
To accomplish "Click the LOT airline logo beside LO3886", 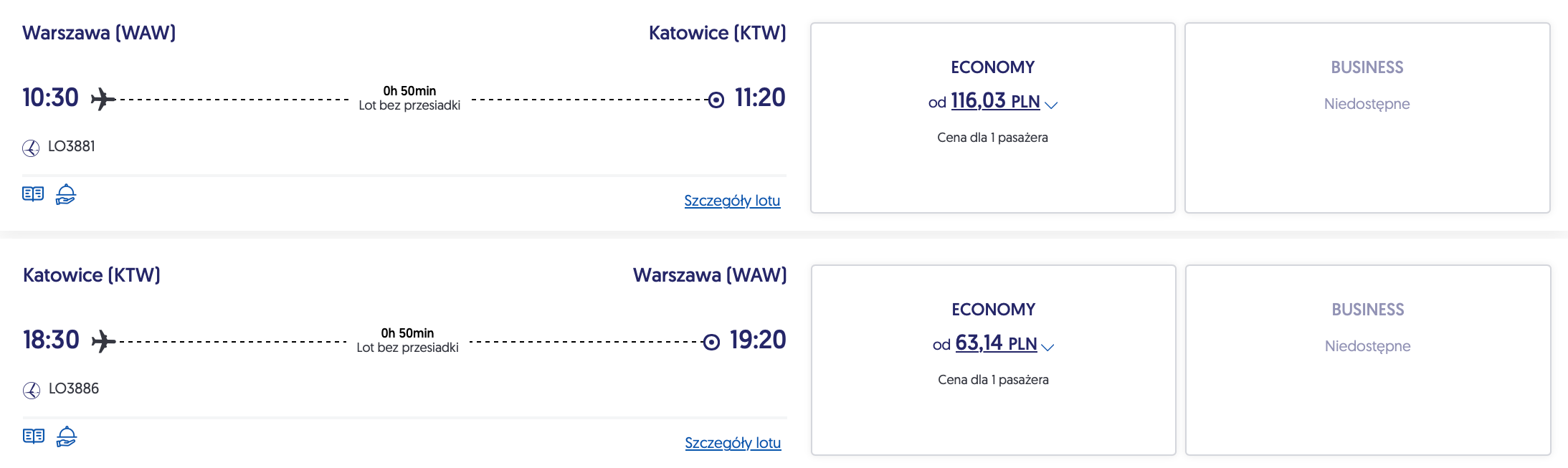I will pos(32,390).
